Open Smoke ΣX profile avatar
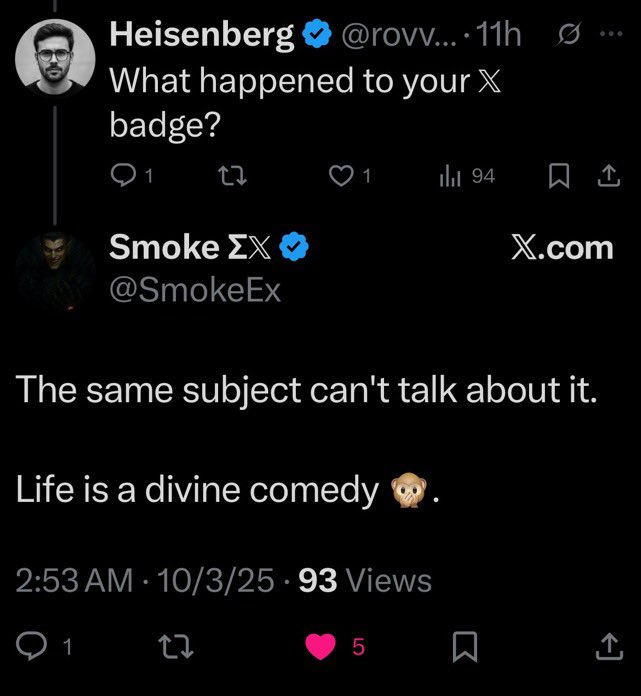This screenshot has width=641, height=696. [x=56, y=271]
